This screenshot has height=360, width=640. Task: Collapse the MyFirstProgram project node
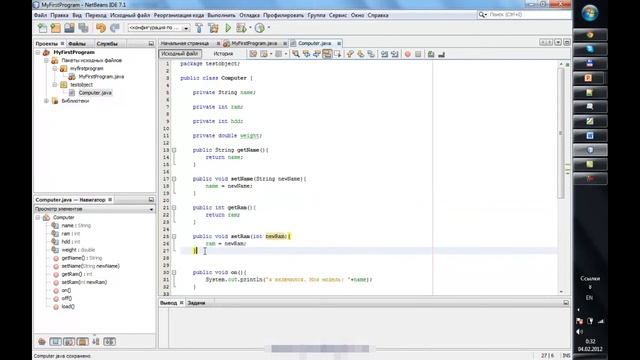(x=38, y=52)
